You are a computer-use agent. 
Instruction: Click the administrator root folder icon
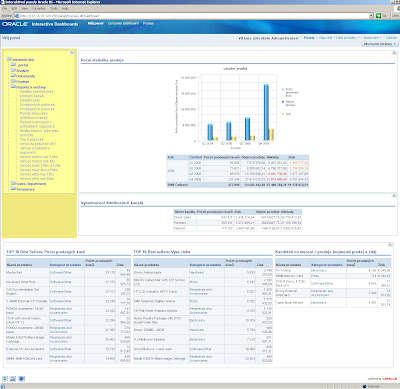[9, 59]
